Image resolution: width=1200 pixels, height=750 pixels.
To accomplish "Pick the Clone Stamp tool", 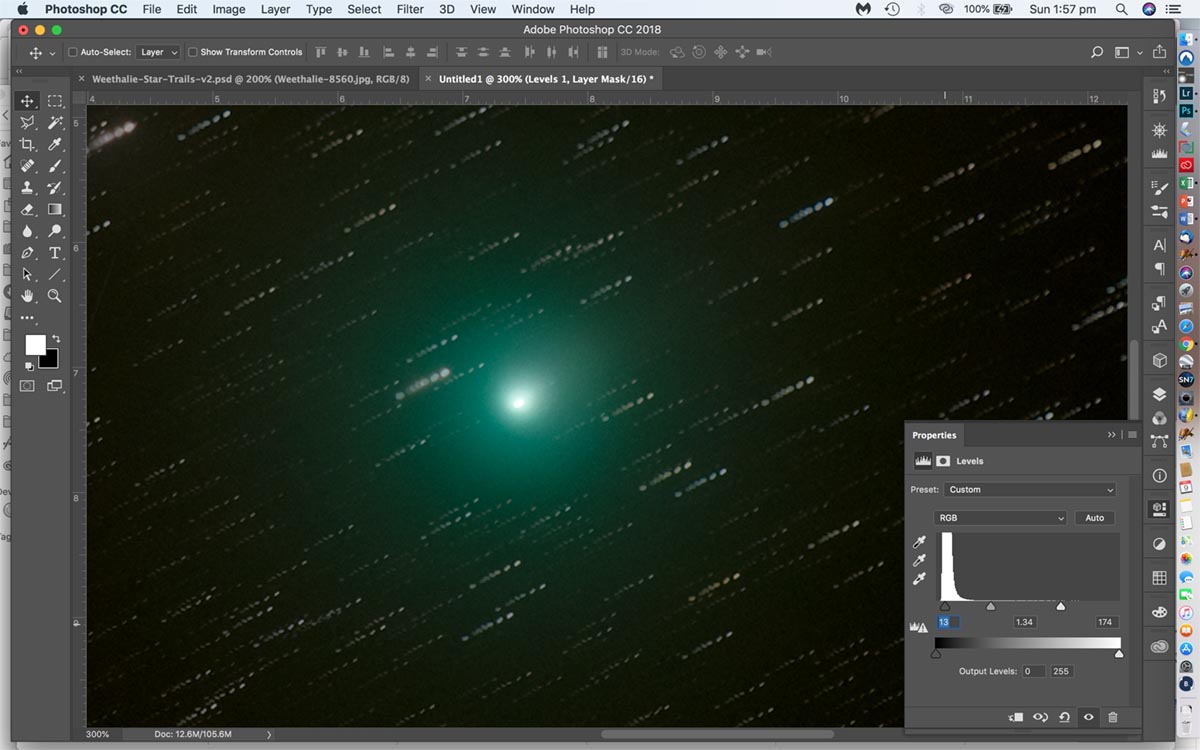I will [x=27, y=188].
